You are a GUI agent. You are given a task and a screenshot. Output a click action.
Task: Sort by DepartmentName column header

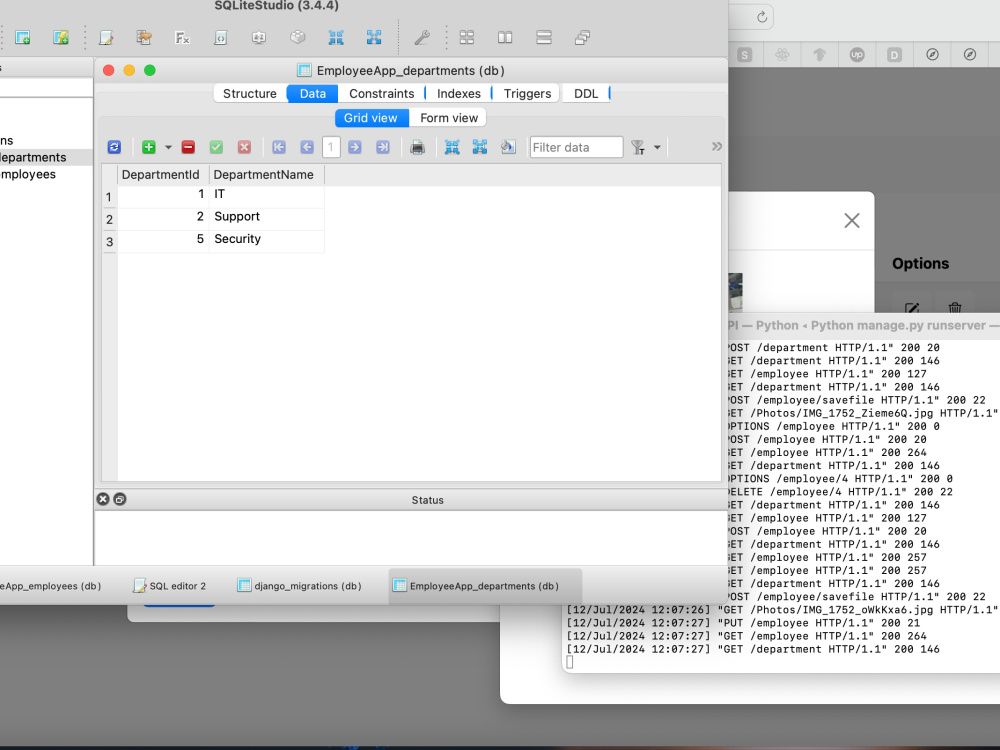[x=267, y=175]
